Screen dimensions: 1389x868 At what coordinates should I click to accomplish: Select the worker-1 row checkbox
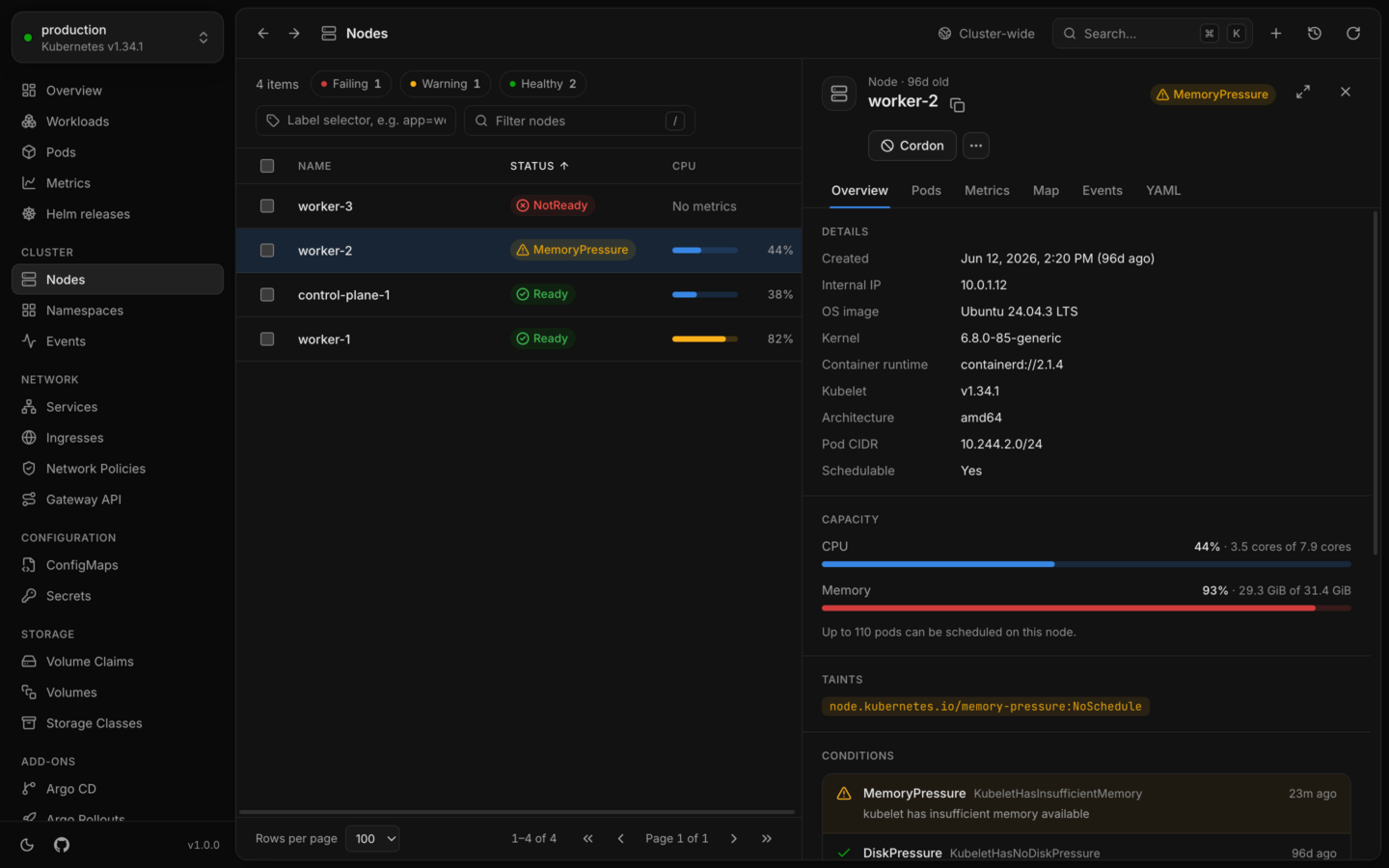click(x=267, y=339)
